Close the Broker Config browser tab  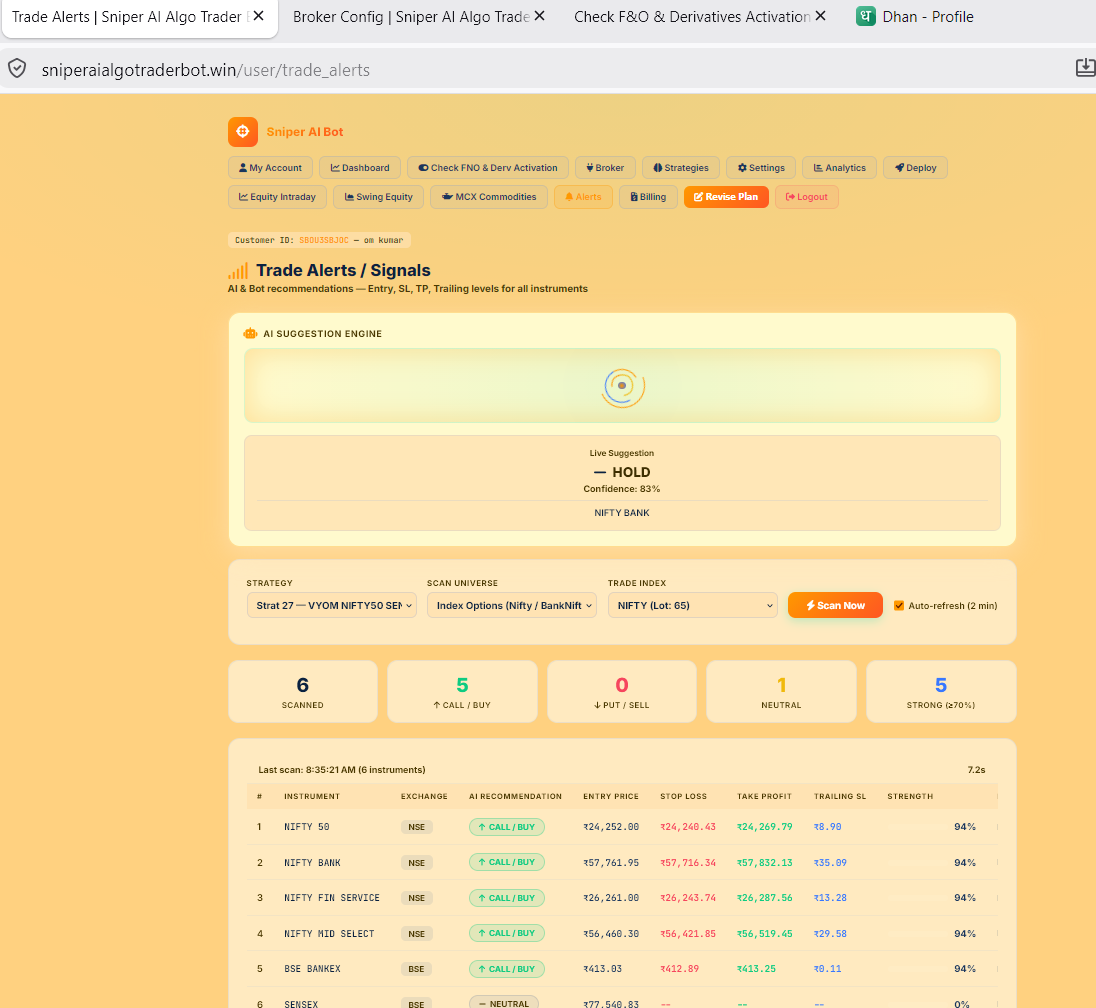click(540, 16)
